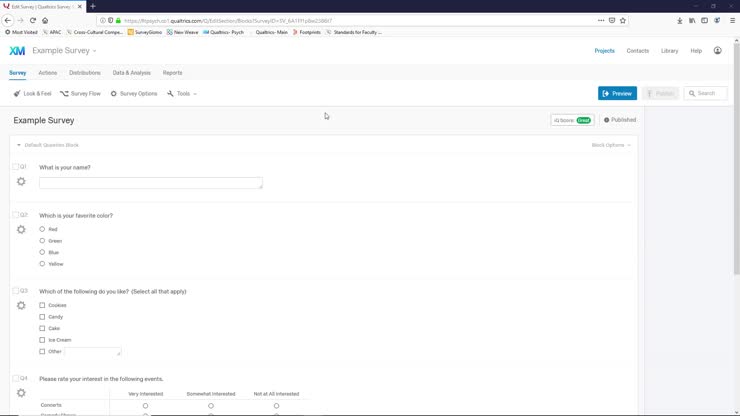Open the gear settings for Q3
Screen dimensions: 740x416
point(21,306)
